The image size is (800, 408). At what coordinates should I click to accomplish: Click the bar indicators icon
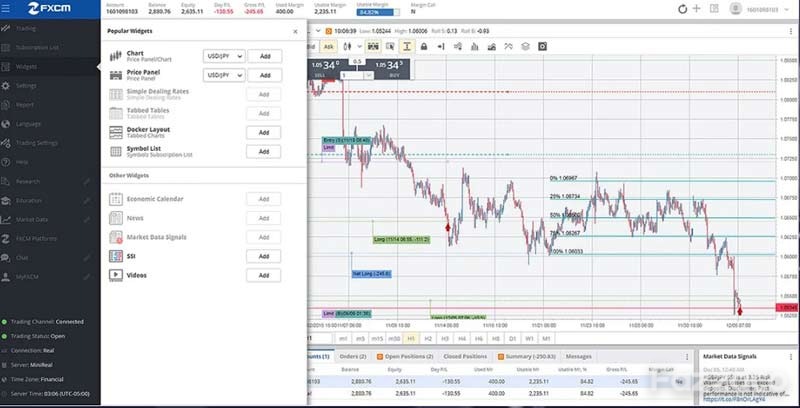click(474, 46)
